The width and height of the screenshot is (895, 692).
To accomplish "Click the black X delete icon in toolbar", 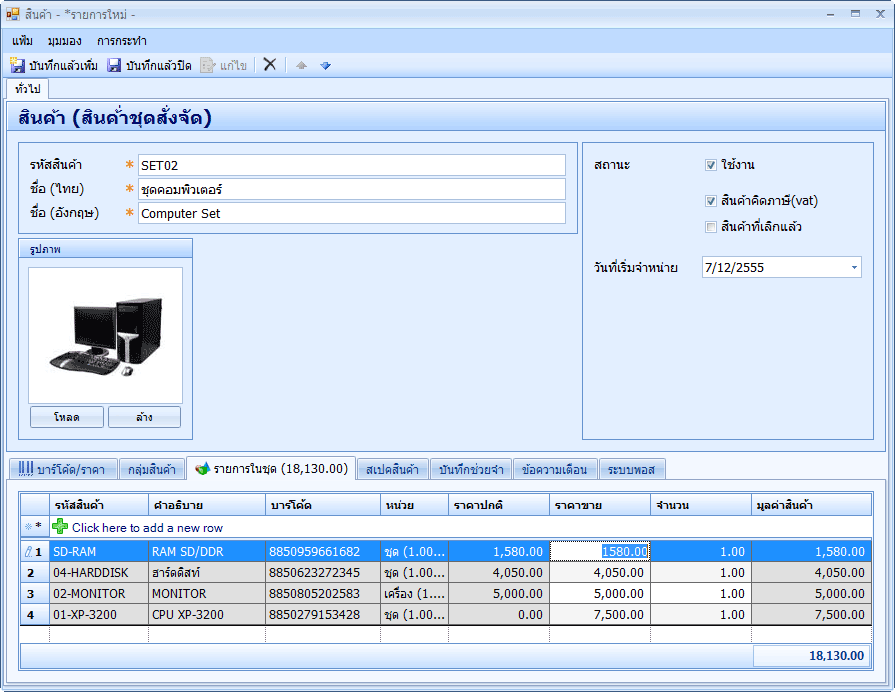I will pyautogui.click(x=269, y=64).
